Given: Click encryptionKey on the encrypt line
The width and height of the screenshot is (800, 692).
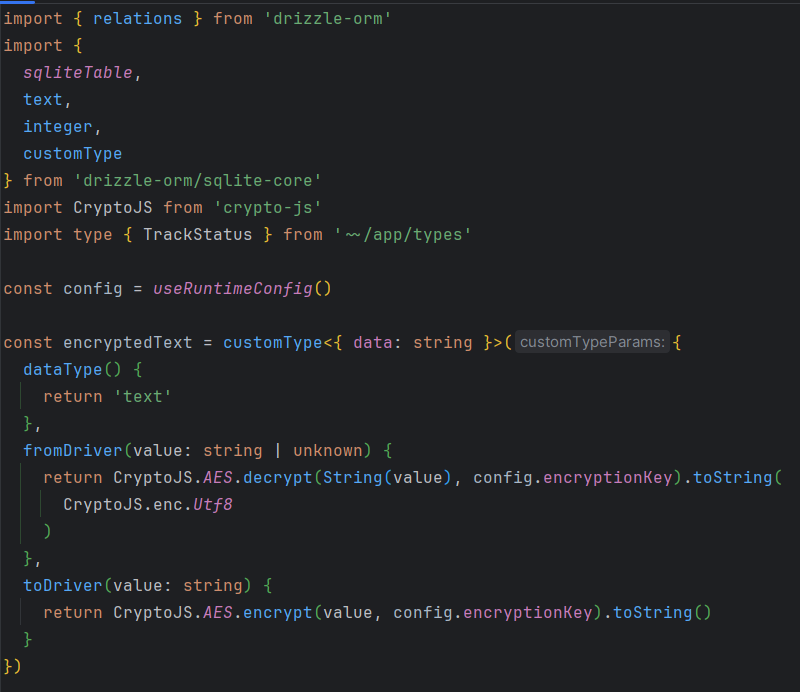Looking at the screenshot, I should point(528,612).
